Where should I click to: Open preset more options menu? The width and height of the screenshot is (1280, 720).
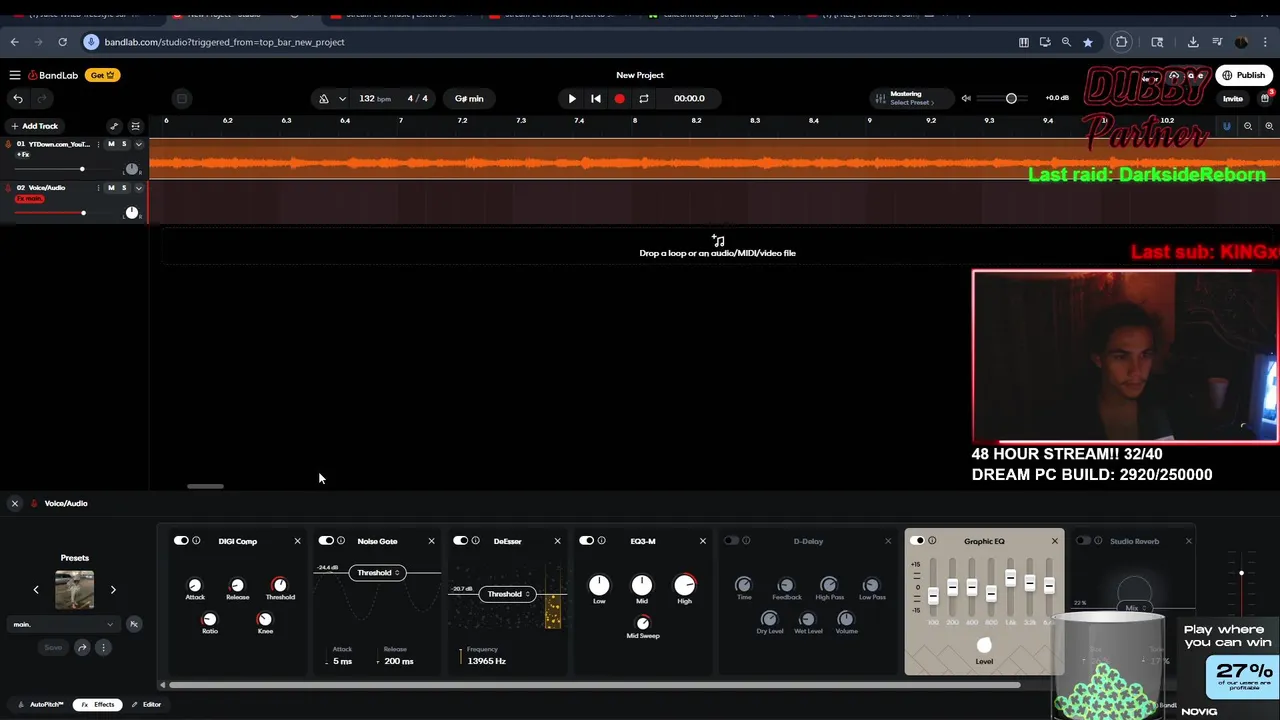coord(102,648)
